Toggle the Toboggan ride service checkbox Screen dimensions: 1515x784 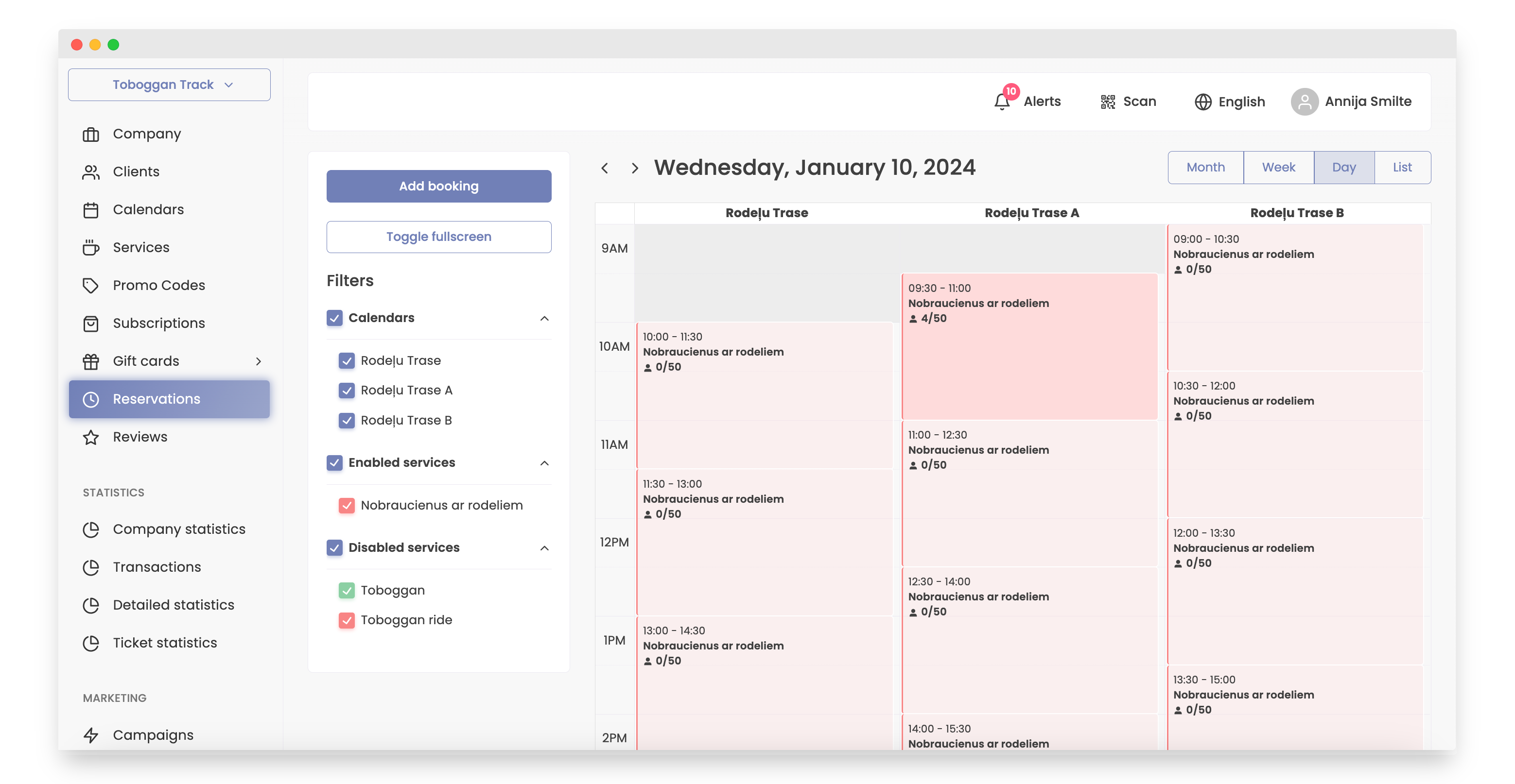pos(347,620)
